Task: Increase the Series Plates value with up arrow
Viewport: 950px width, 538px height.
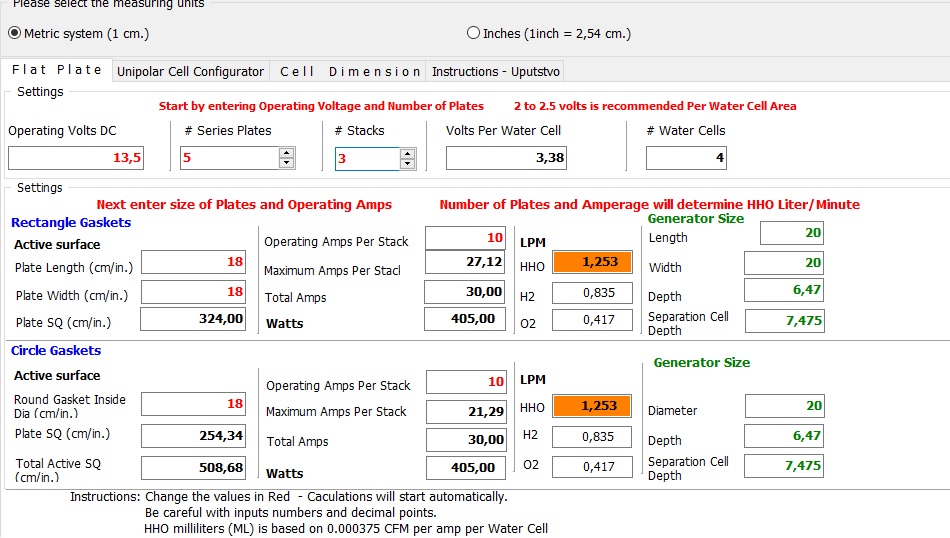Action: [x=287, y=153]
